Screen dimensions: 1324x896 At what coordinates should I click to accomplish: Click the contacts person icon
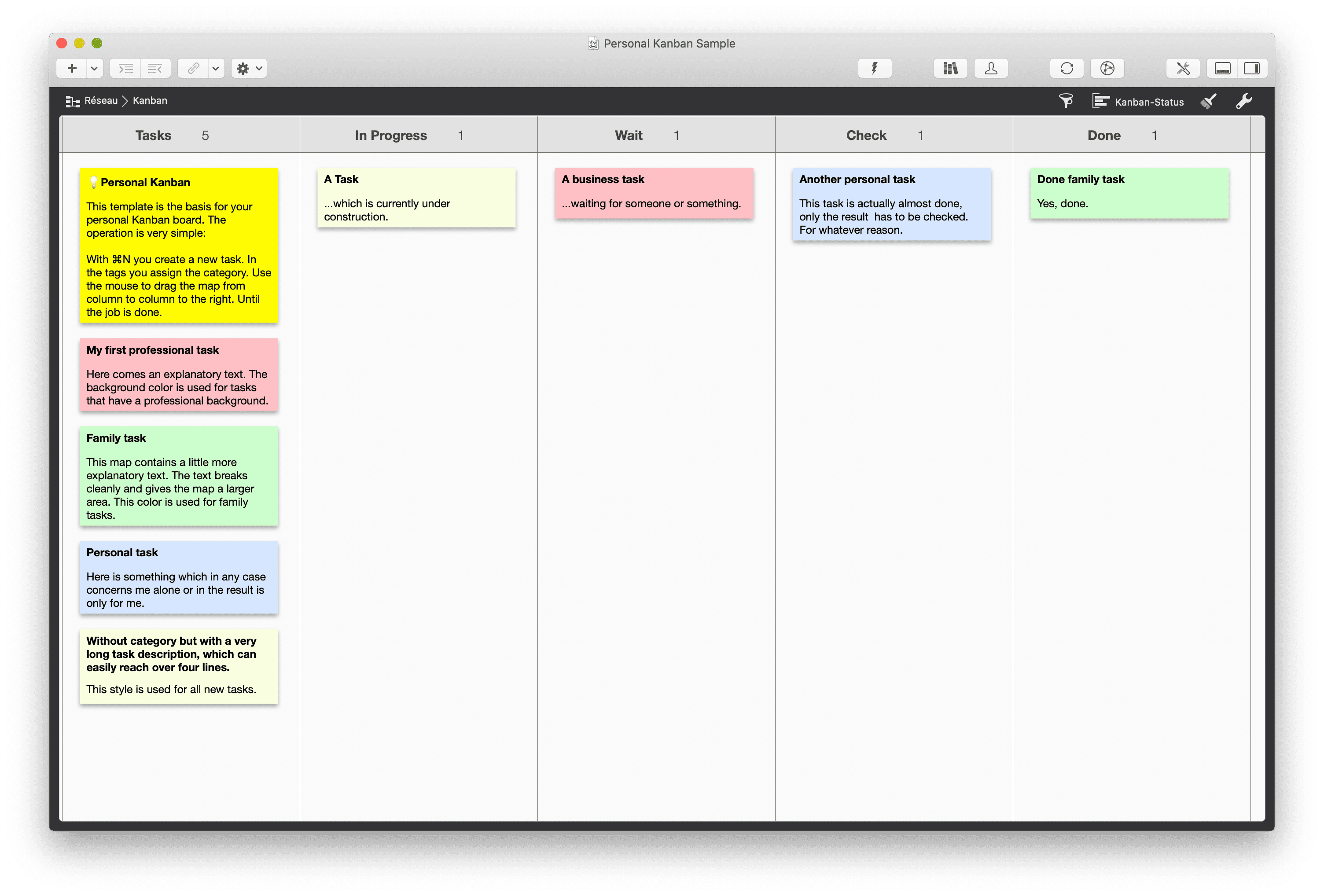[x=991, y=68]
